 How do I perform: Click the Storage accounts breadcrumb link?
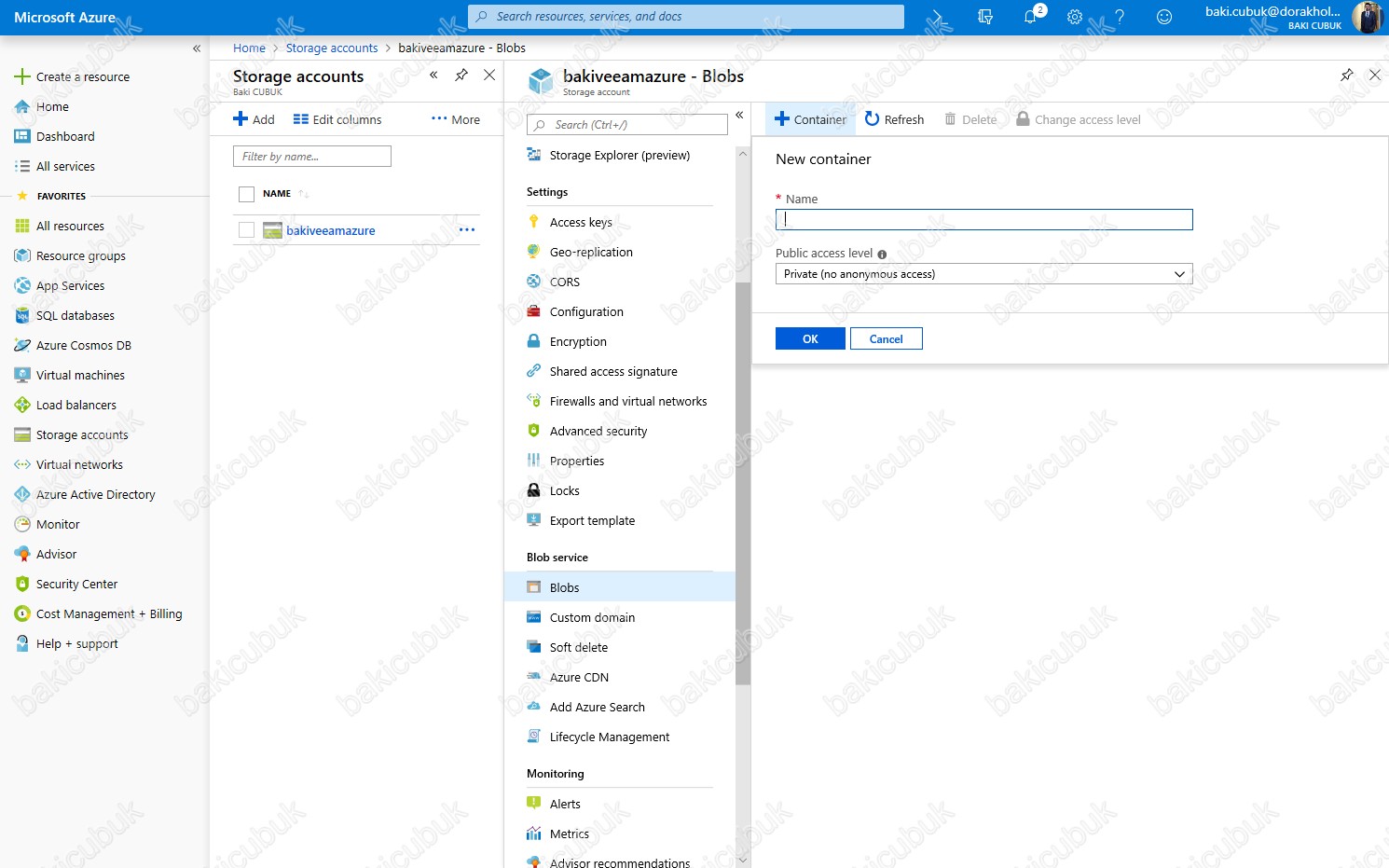332,48
